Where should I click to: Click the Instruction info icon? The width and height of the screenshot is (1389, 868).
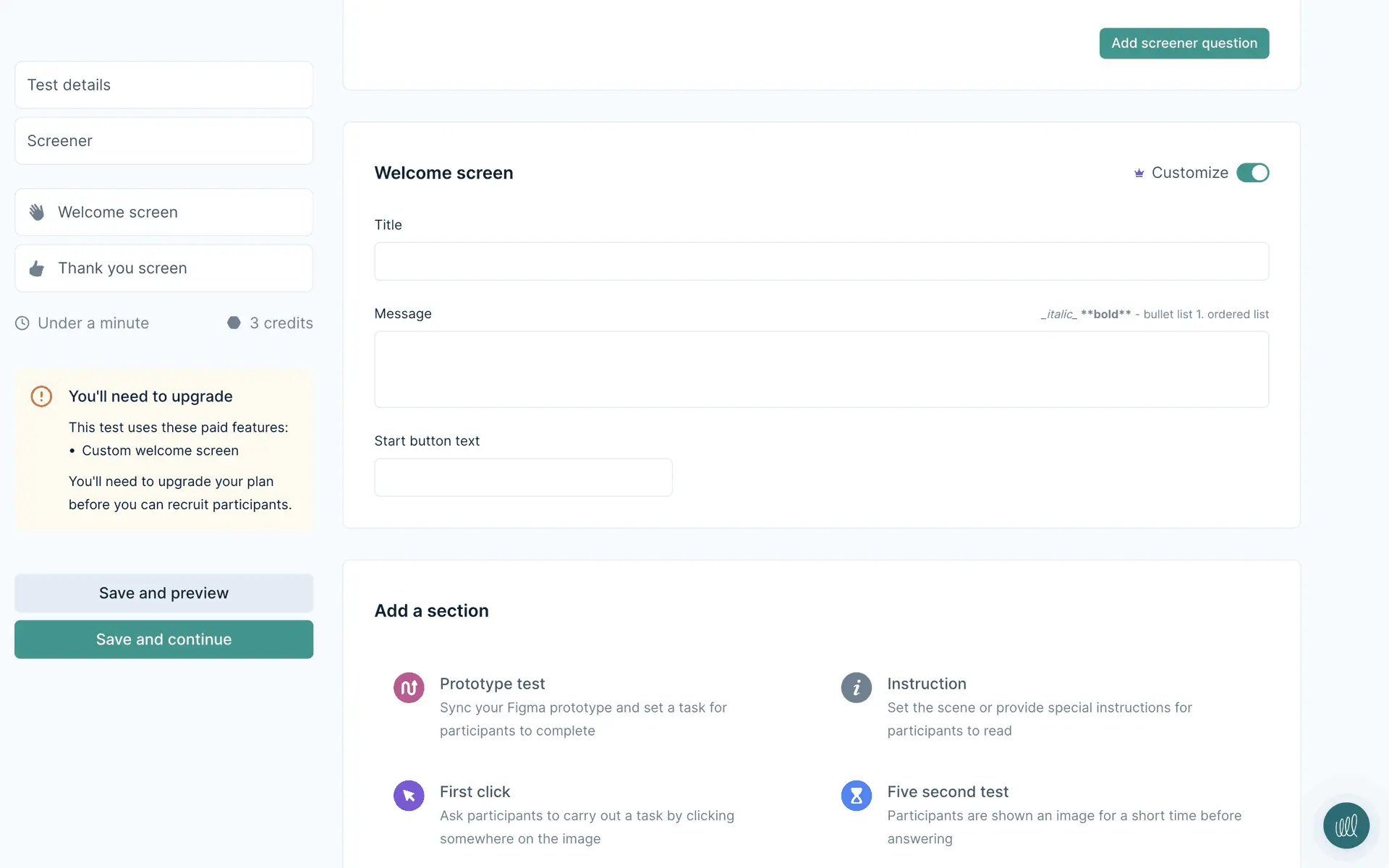[856, 687]
